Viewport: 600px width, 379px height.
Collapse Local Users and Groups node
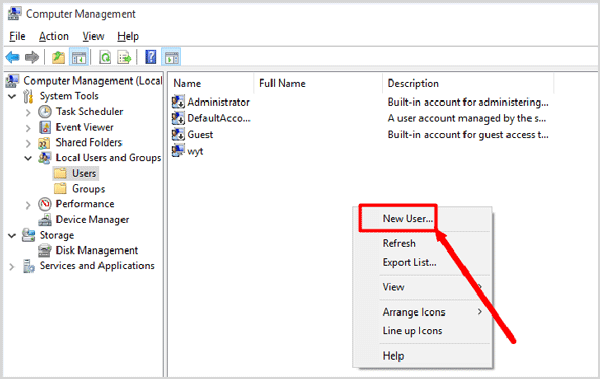28,158
